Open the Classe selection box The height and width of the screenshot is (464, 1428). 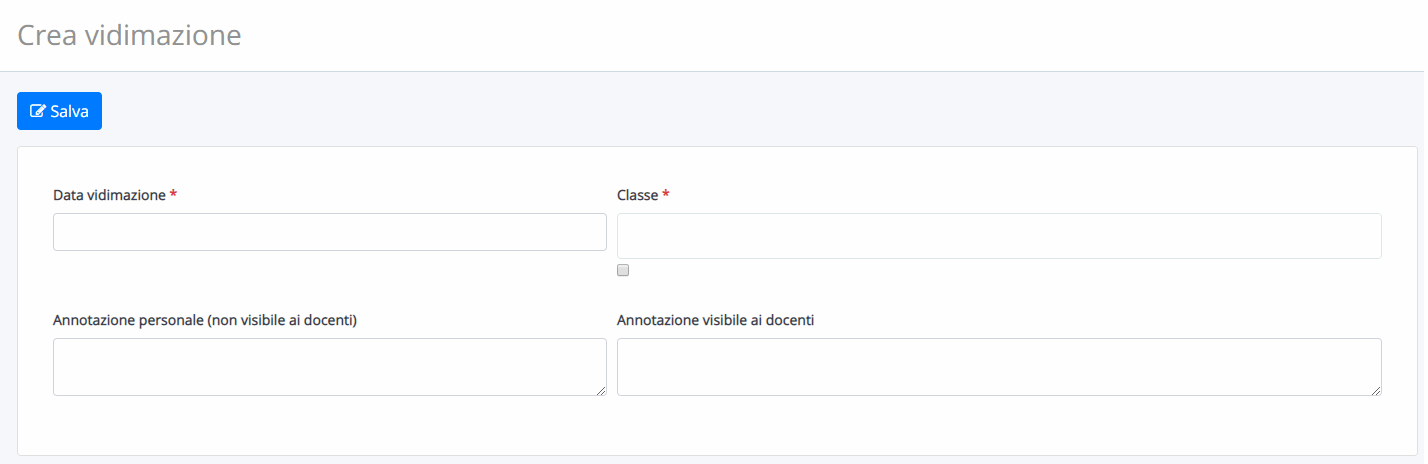click(x=999, y=236)
